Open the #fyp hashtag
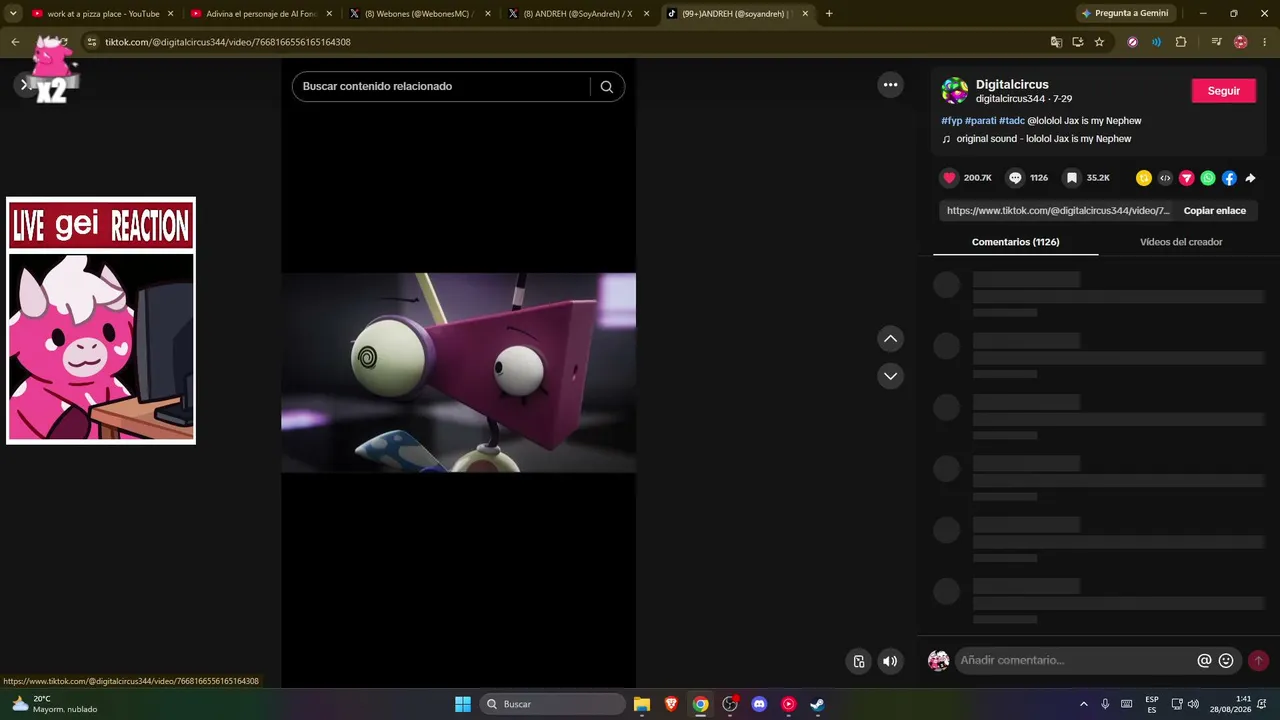1280x720 pixels. [x=951, y=121]
